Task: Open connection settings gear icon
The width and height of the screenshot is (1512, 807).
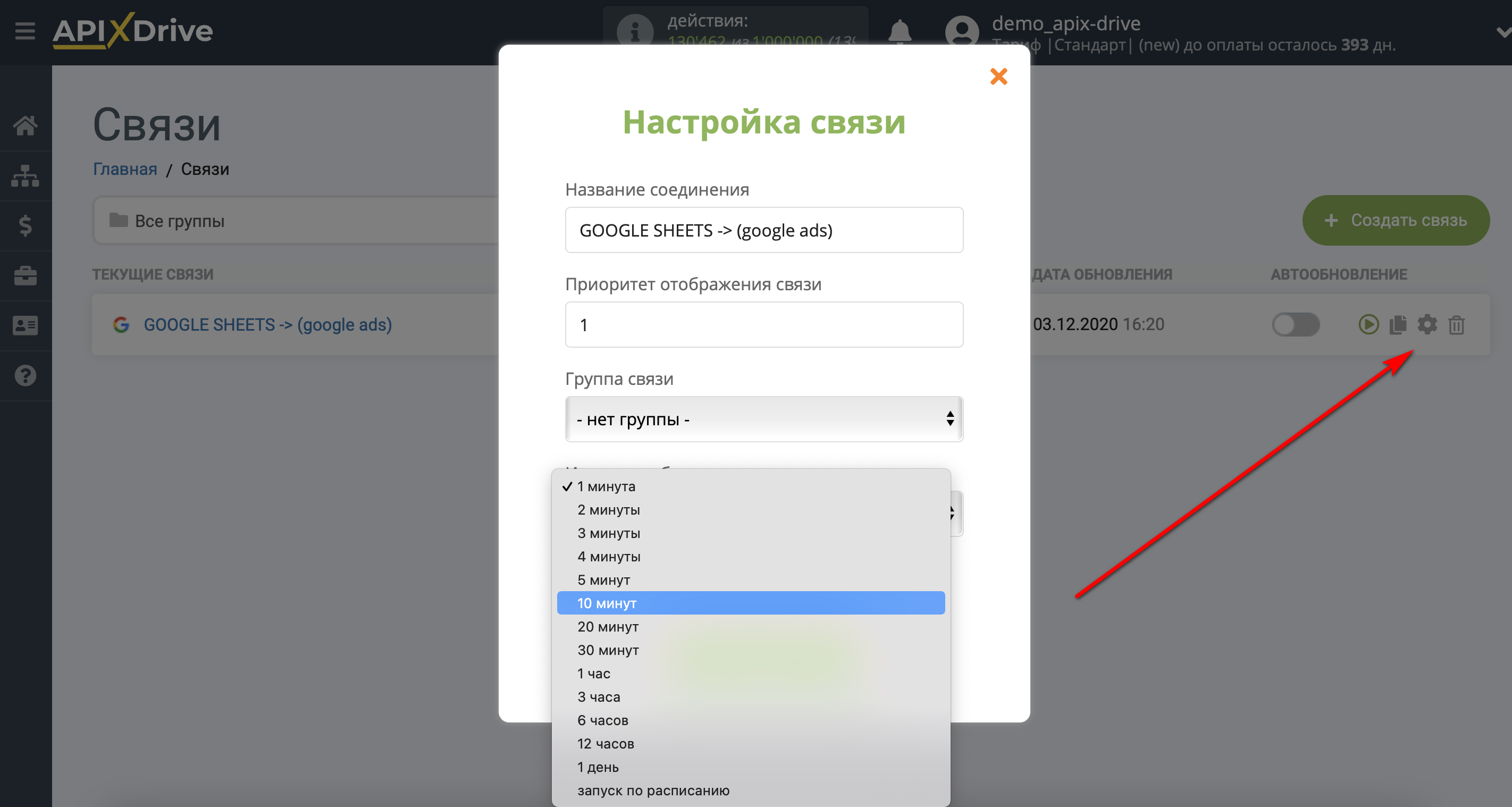Action: pos(1427,325)
